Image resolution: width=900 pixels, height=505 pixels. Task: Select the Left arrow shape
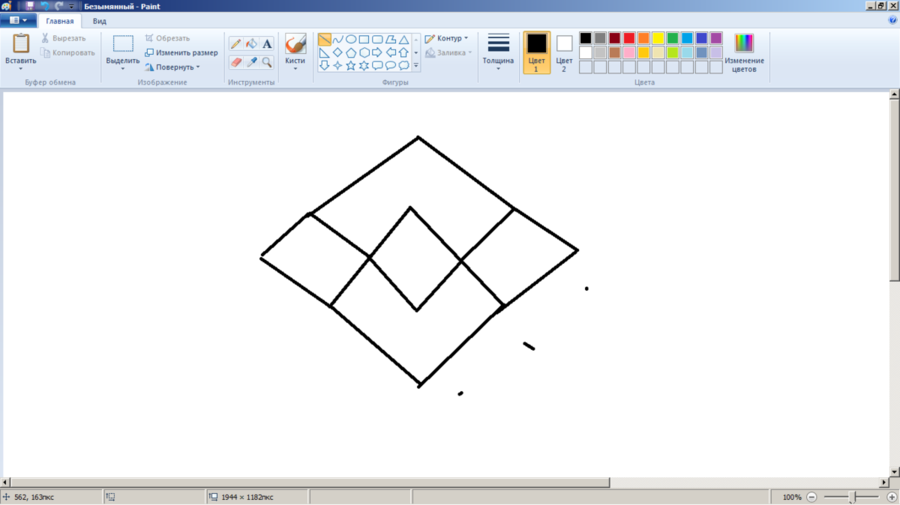[390, 53]
